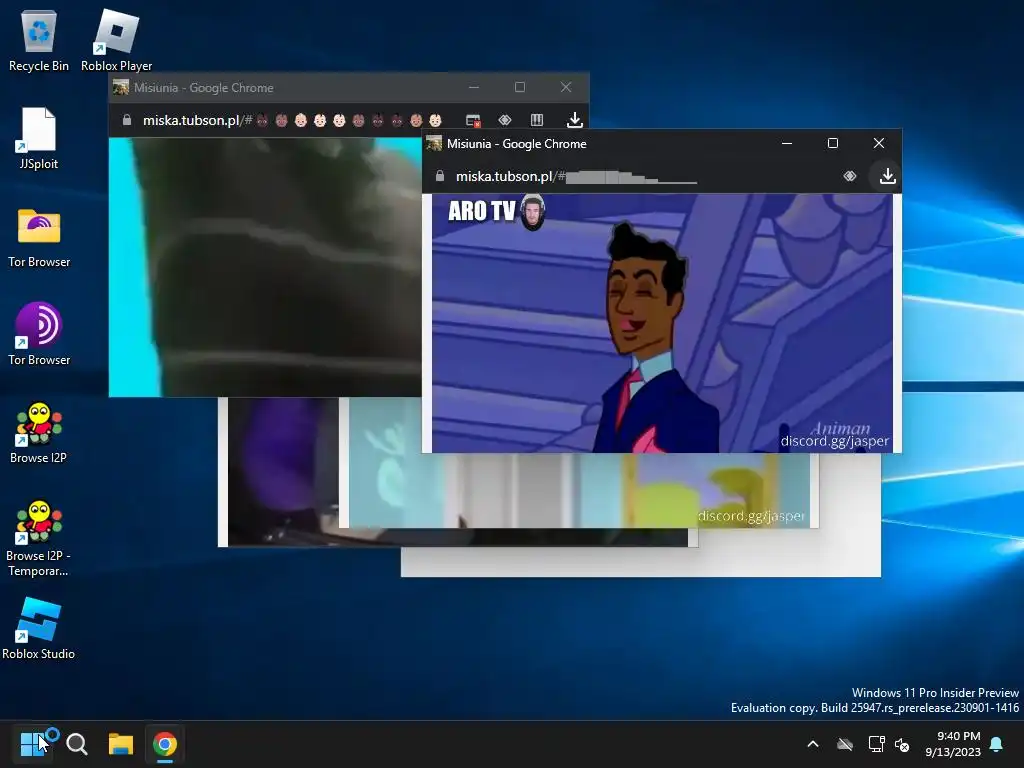This screenshot has width=1024, height=768.
Task: Maximize the back Misiunia Chrome window
Action: (x=520, y=88)
